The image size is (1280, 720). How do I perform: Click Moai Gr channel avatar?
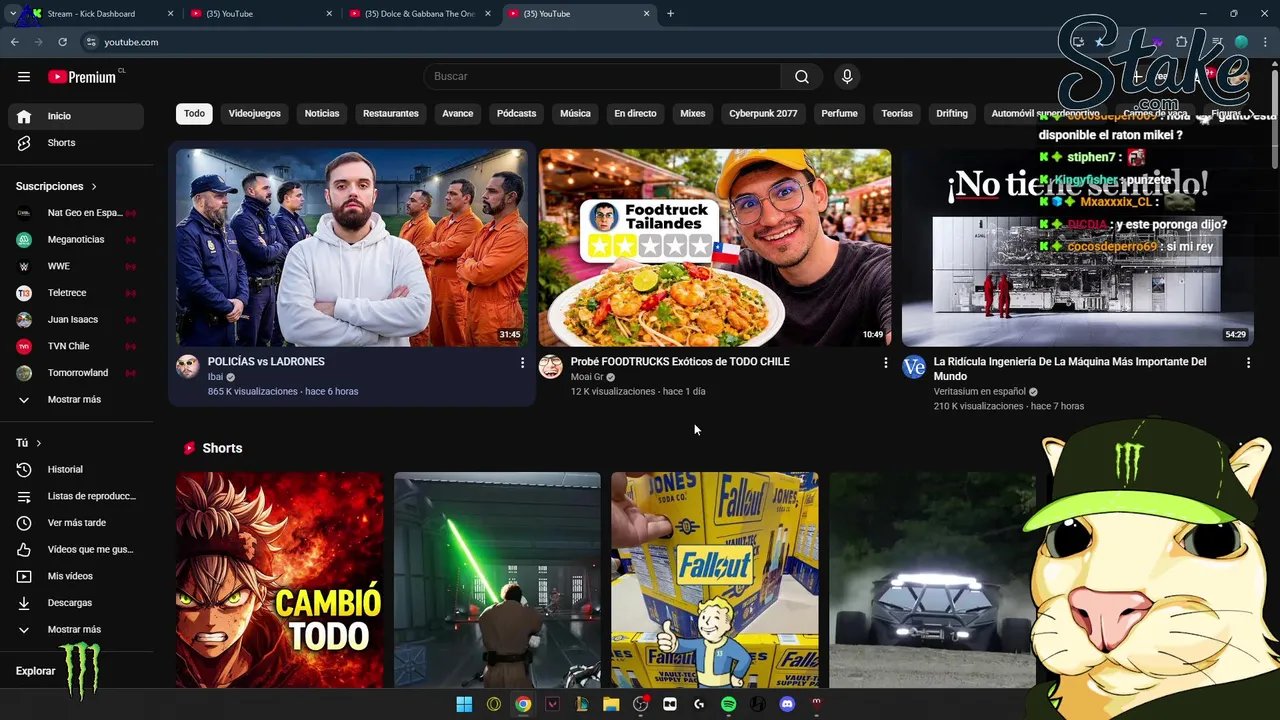coord(551,366)
